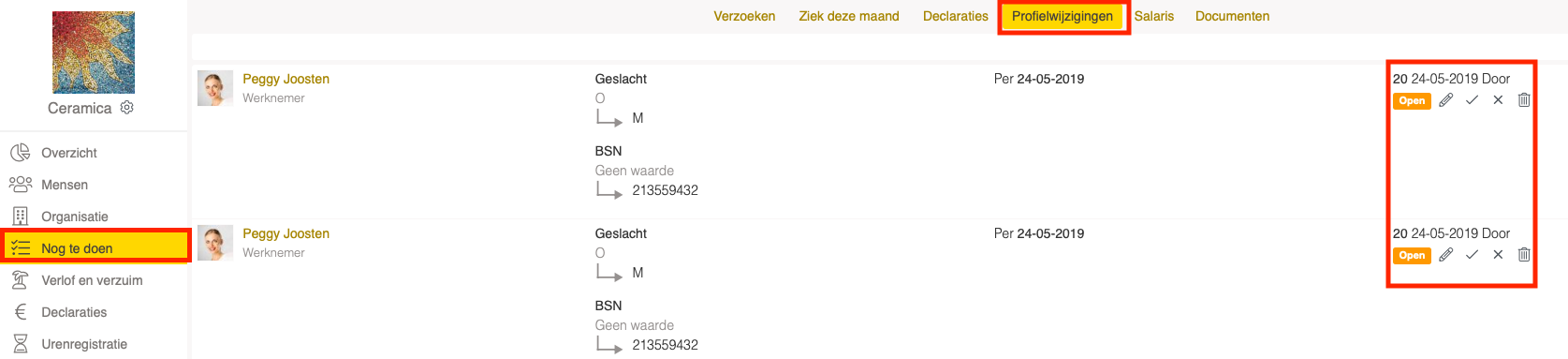Edit first Peggy Joosten request with pencil icon

pos(1446,100)
